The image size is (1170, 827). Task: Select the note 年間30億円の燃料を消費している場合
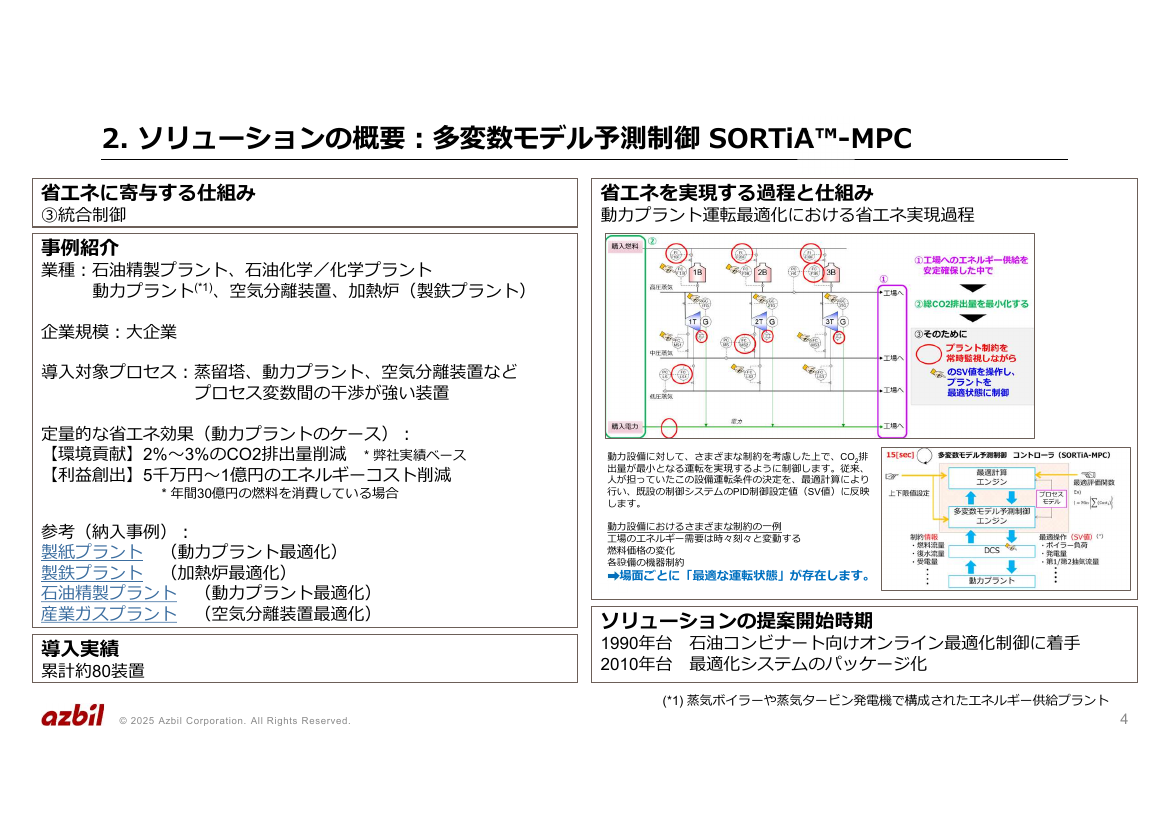point(280,493)
